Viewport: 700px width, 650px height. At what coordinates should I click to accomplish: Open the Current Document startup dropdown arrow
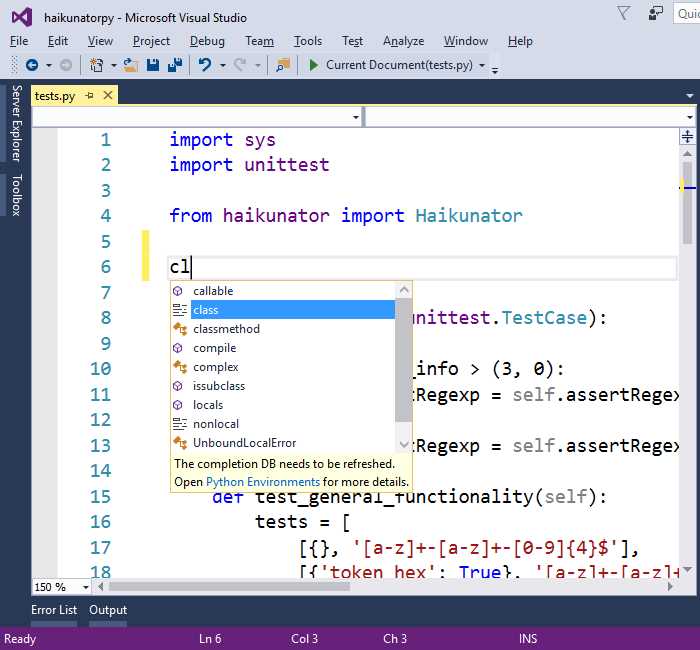482,66
